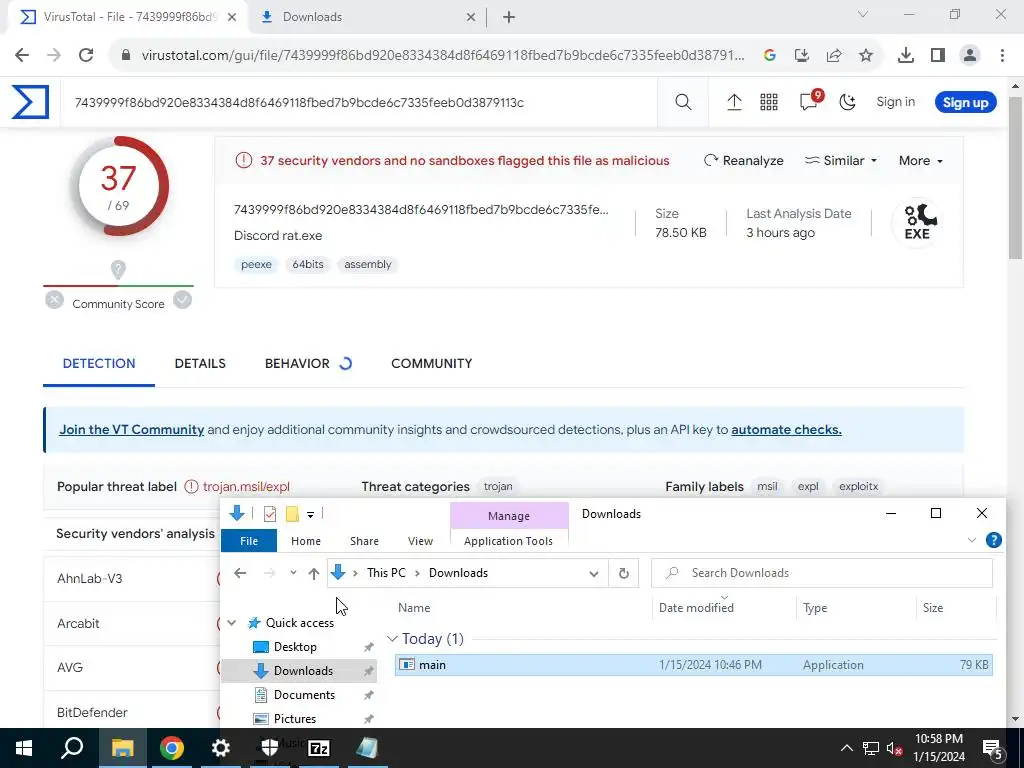This screenshot has width=1024, height=768.
Task: Open the More dropdown
Action: [920, 161]
